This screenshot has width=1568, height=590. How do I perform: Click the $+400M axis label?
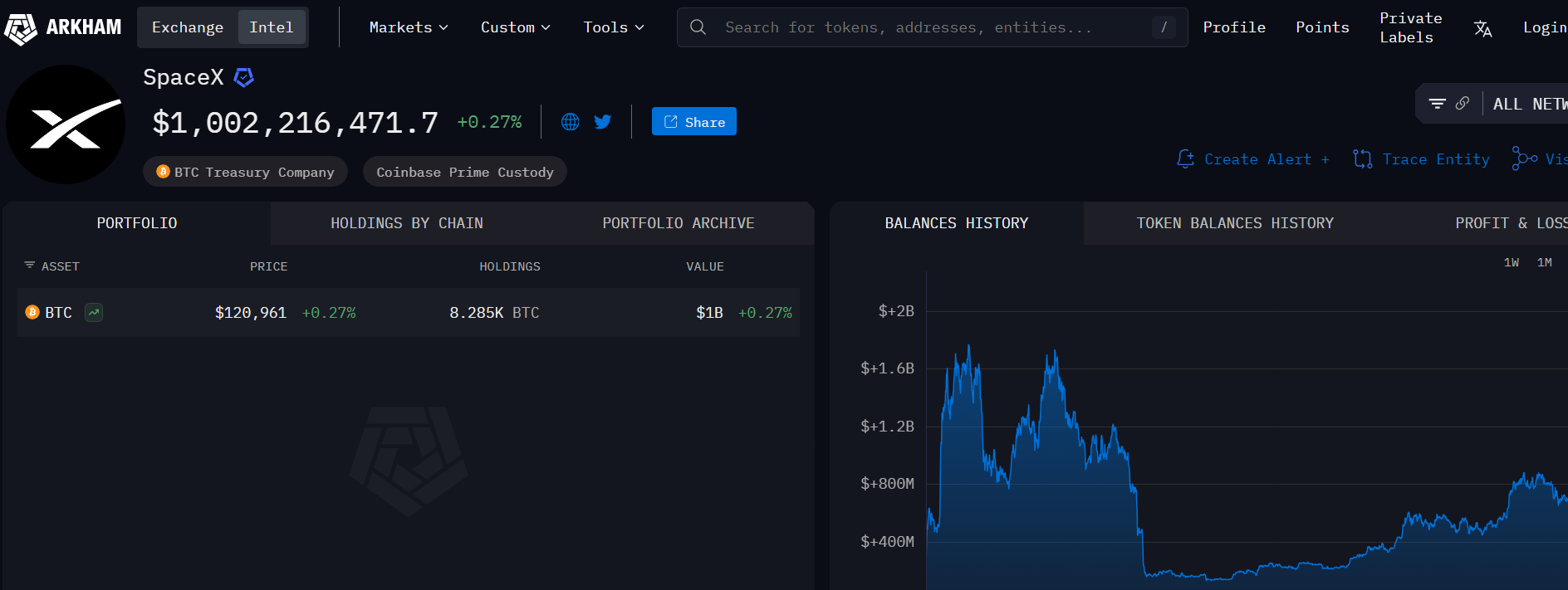tap(887, 542)
